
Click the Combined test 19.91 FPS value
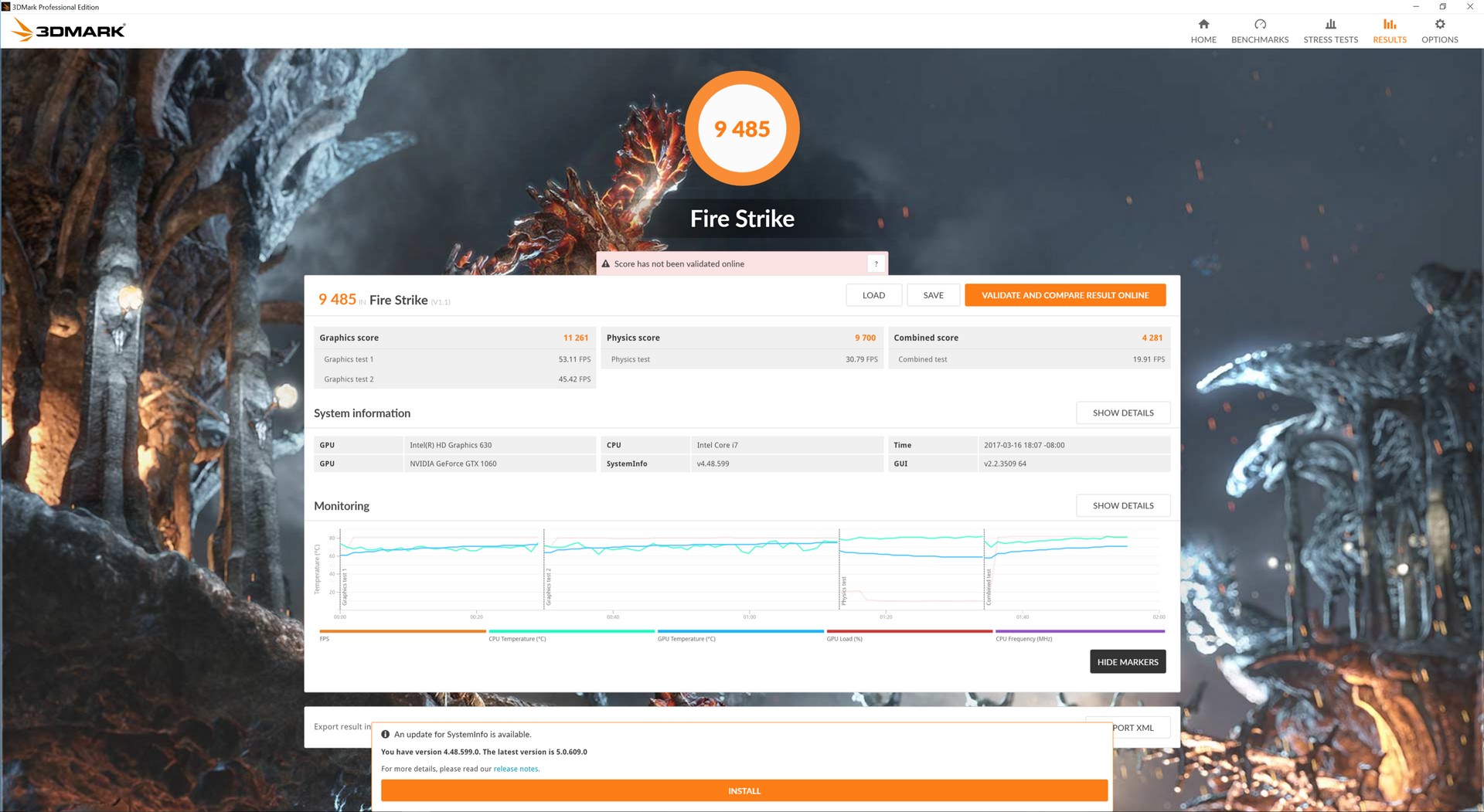[1149, 360]
